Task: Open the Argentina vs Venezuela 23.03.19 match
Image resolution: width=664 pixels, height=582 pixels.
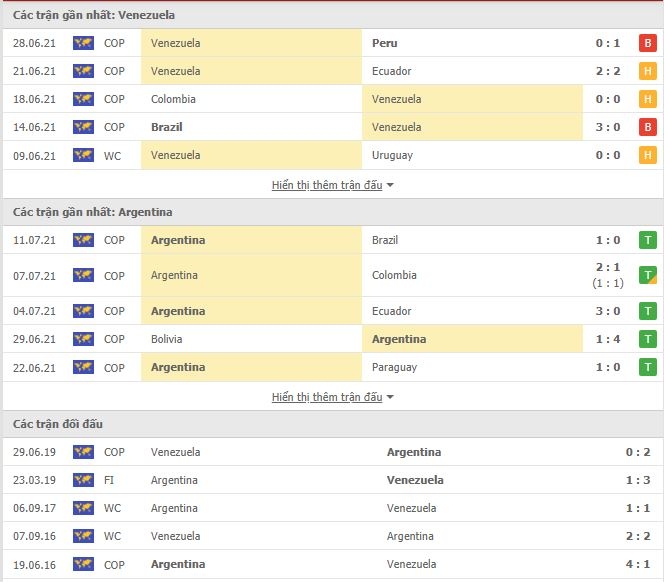Action: 332,480
